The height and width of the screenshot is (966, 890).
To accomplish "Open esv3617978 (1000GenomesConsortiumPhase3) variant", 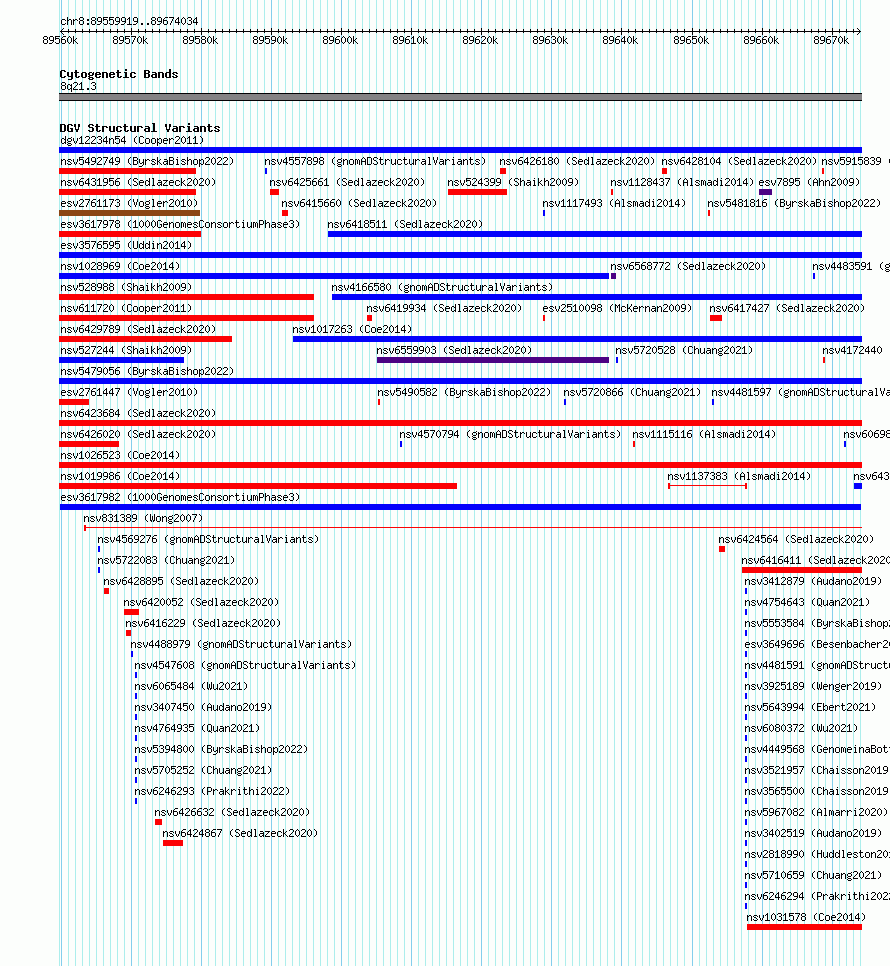I will (x=180, y=224).
